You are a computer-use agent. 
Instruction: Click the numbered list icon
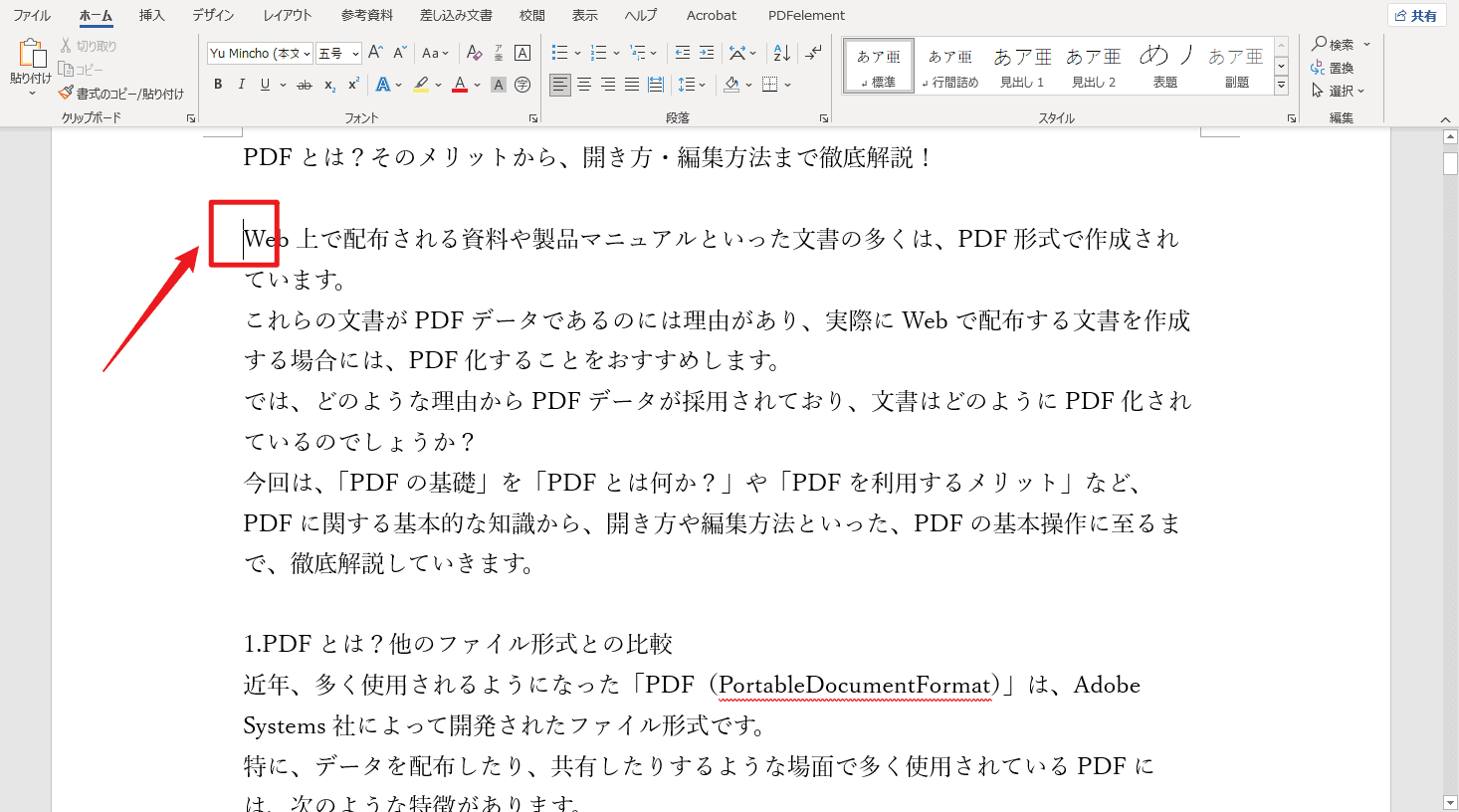click(x=598, y=53)
